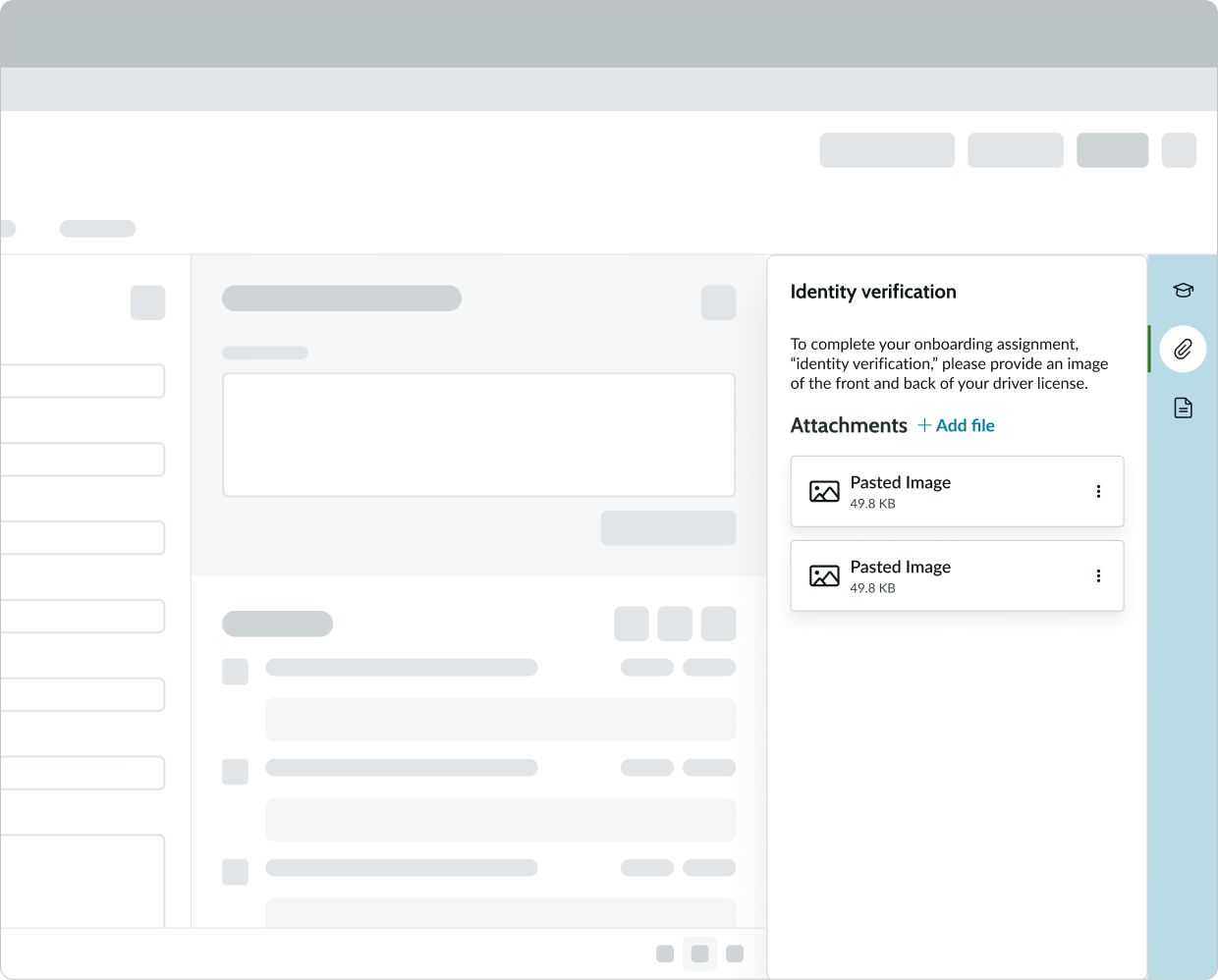Screen dimensions: 1218x980
Task: Collapse the left sidebar panel
Action: coord(148,302)
